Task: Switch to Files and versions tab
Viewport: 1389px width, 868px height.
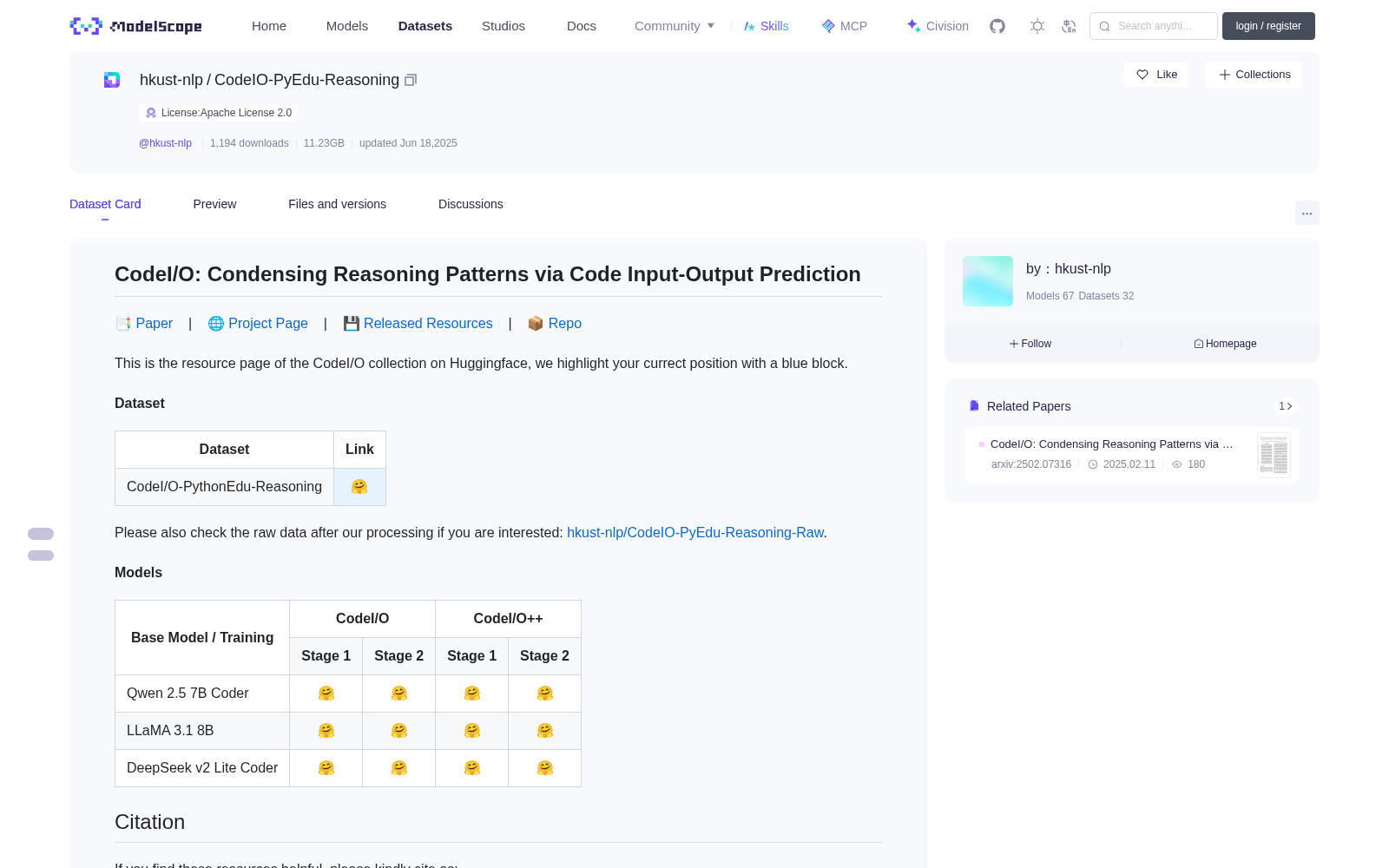Action: pyautogui.click(x=337, y=204)
